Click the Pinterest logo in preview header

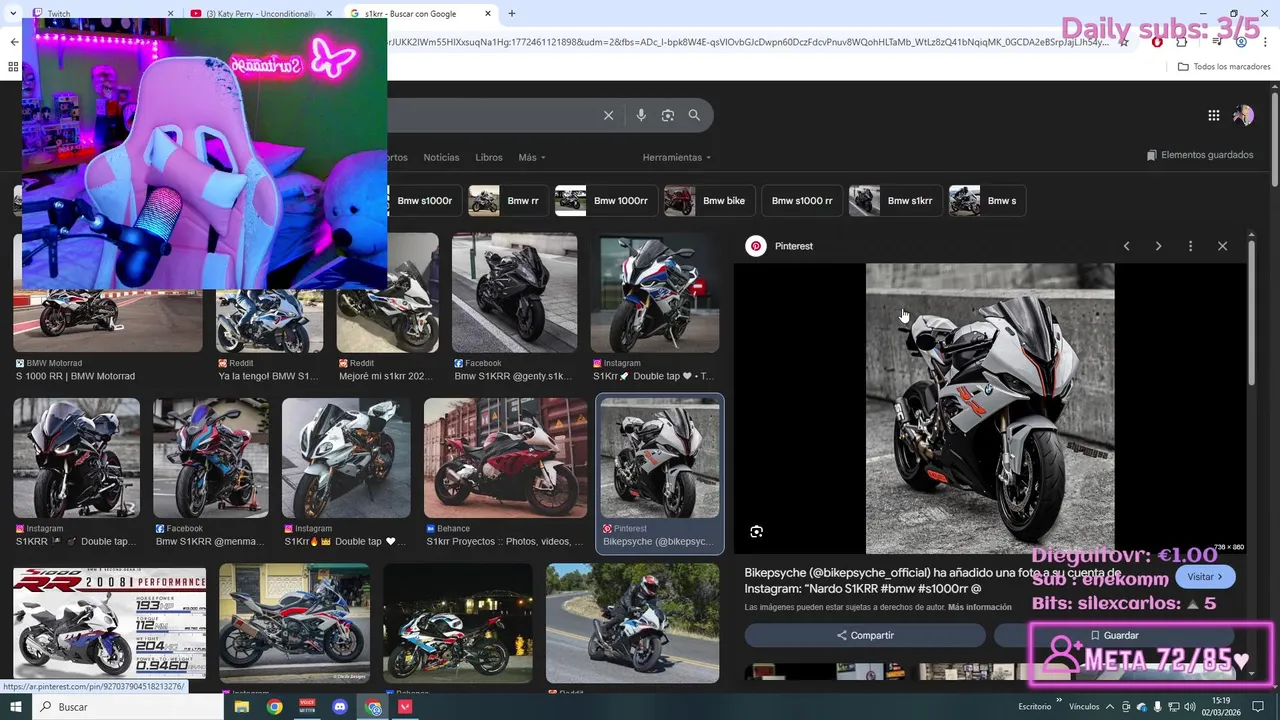tap(756, 246)
